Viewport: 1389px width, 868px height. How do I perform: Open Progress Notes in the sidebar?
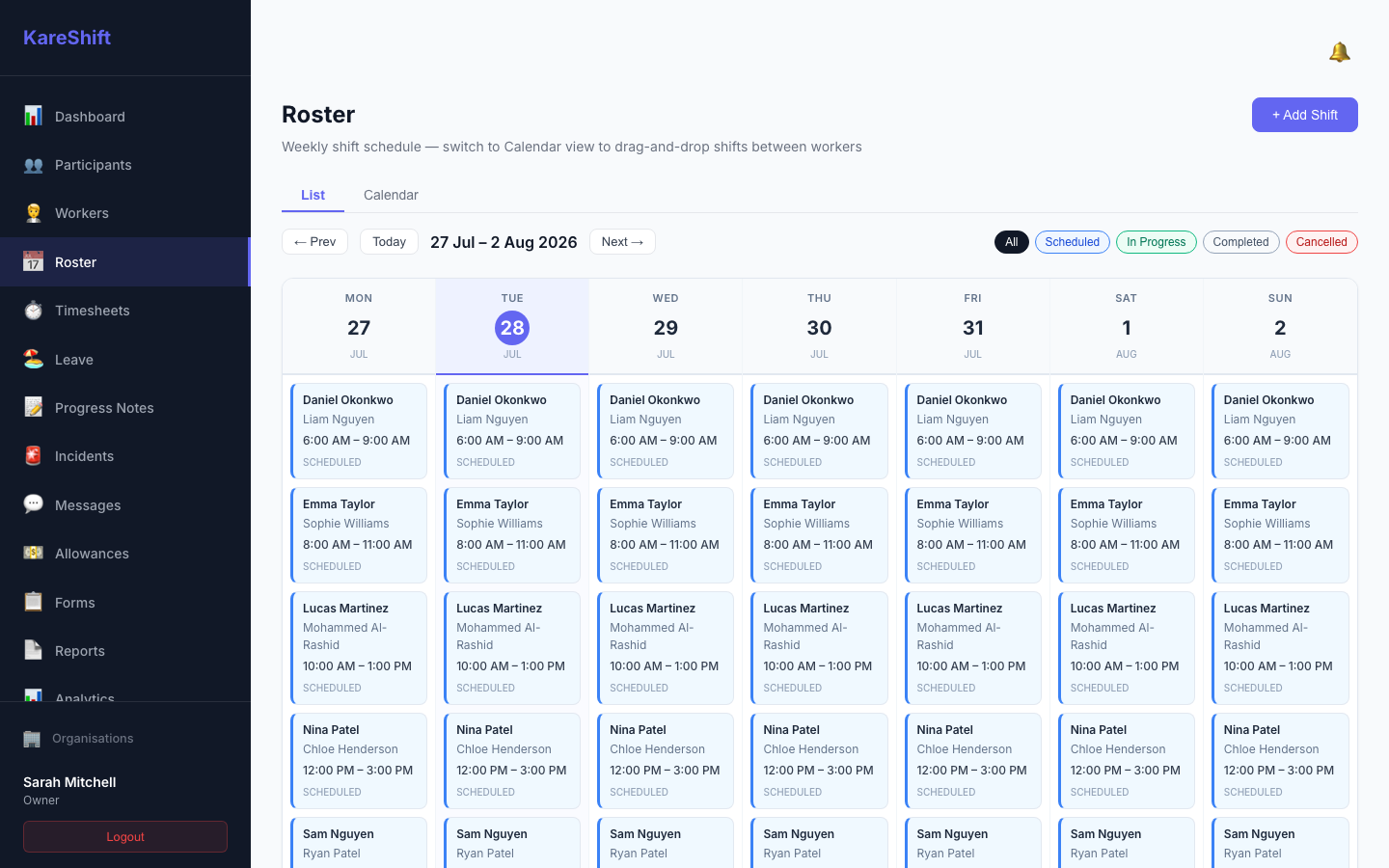(x=125, y=408)
